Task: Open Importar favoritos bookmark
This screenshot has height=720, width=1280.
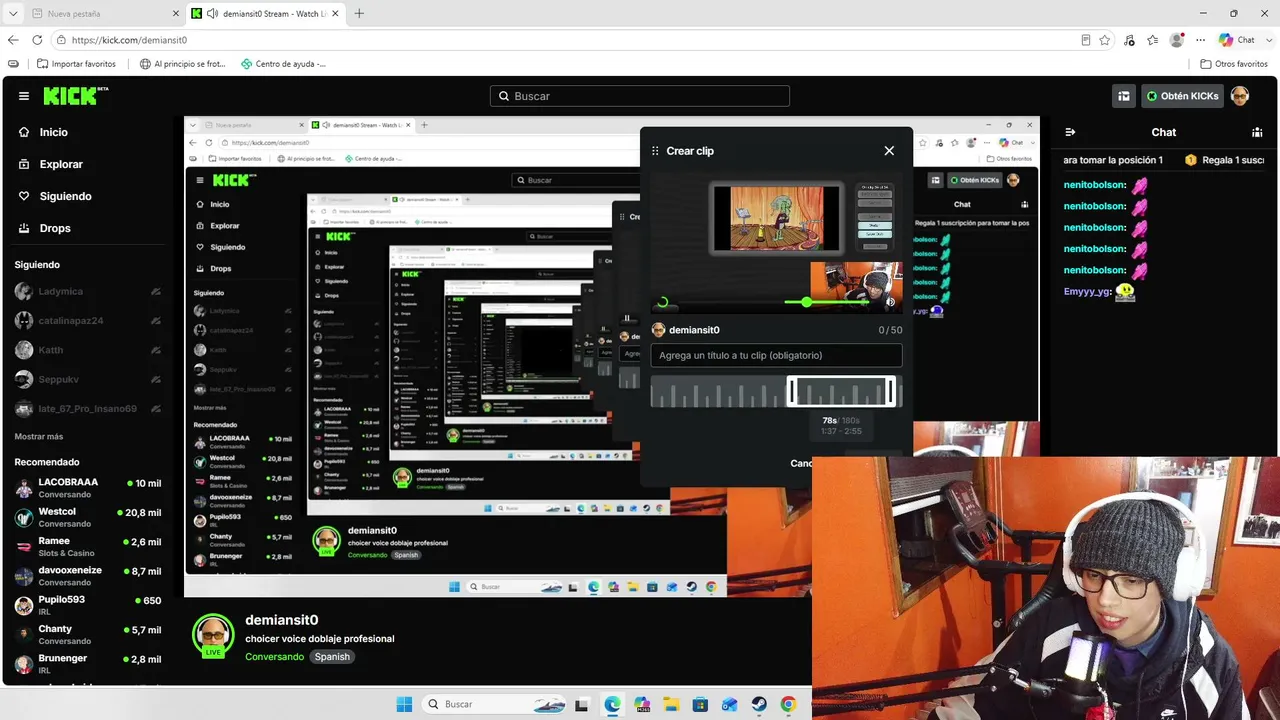Action: pyautogui.click(x=77, y=64)
